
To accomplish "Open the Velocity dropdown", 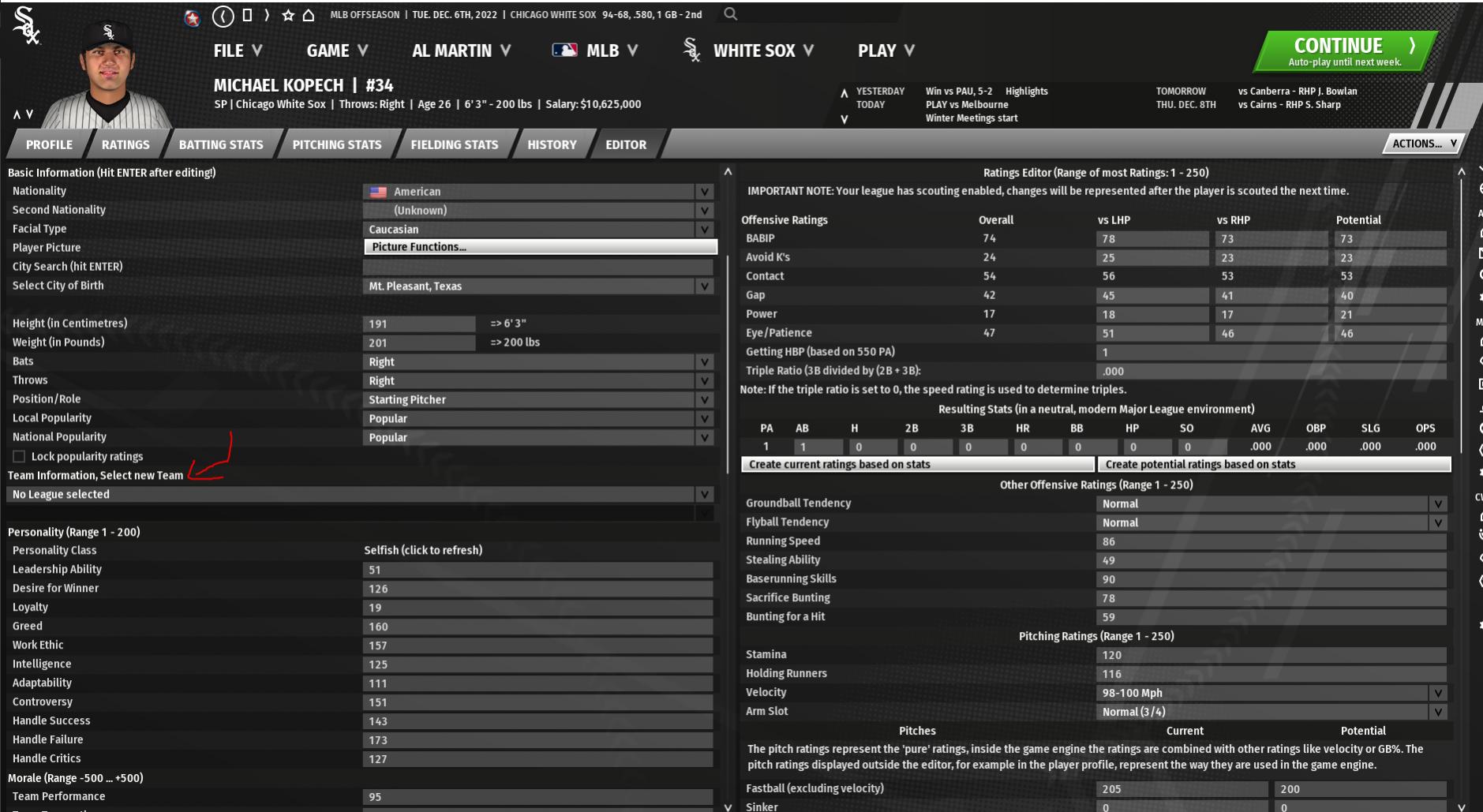I will [1437, 693].
